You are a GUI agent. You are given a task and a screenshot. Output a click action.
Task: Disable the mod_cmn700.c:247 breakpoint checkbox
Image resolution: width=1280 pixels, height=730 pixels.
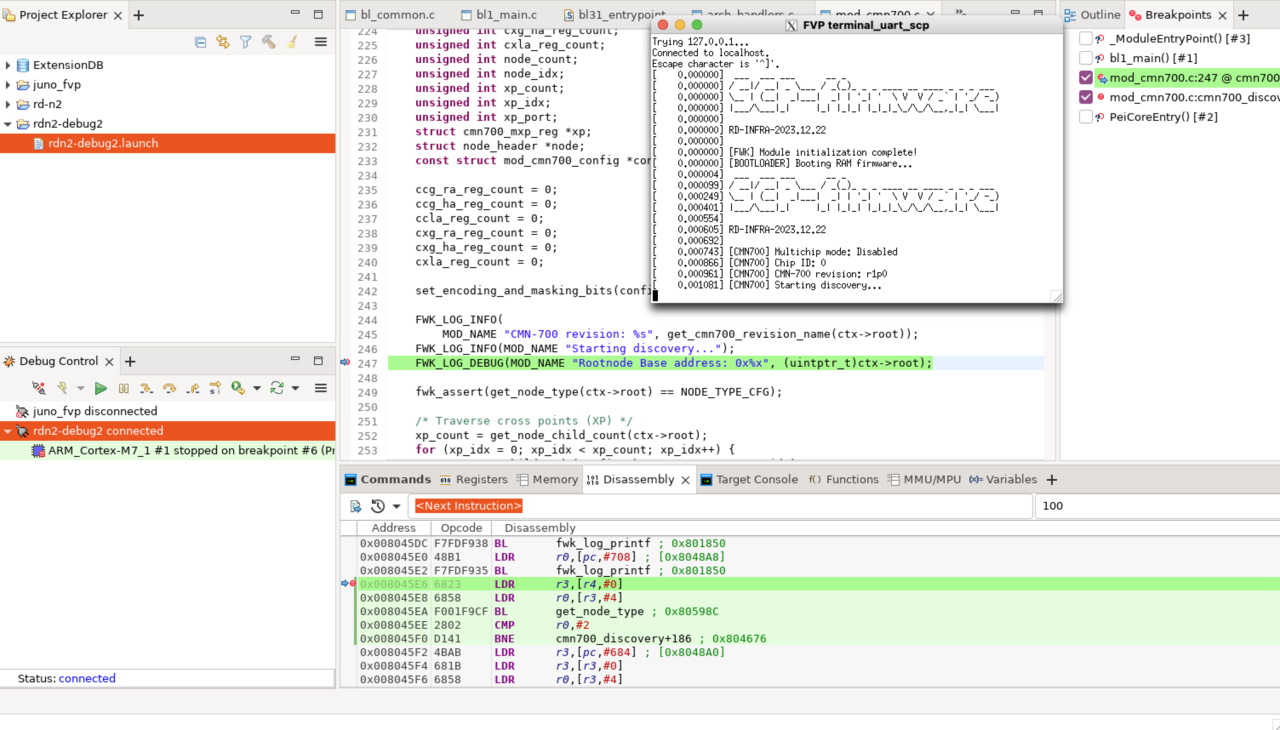point(1086,78)
